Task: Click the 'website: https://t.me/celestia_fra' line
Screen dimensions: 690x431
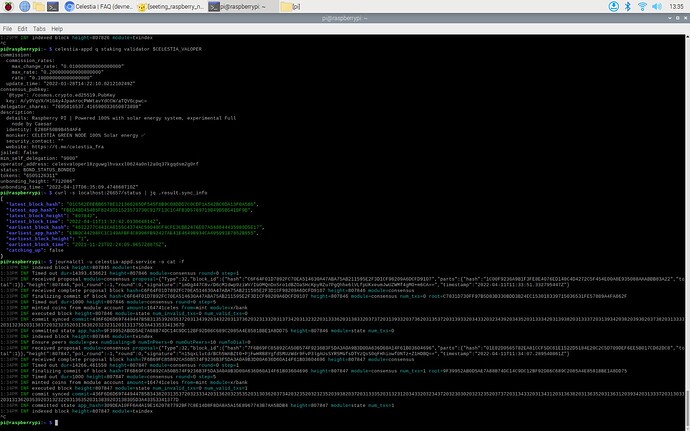Action: pos(55,147)
